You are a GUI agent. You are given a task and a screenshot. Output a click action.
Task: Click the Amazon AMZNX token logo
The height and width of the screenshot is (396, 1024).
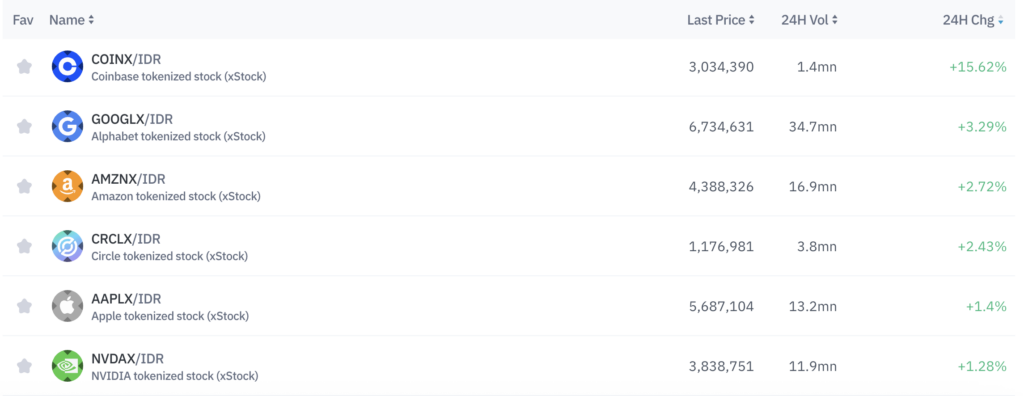67,187
